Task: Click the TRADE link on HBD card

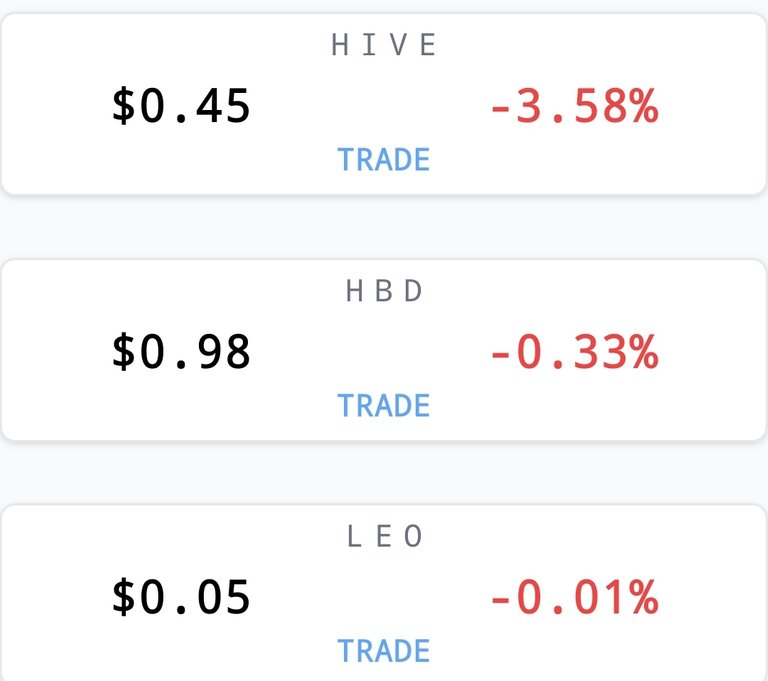Action: (x=384, y=406)
